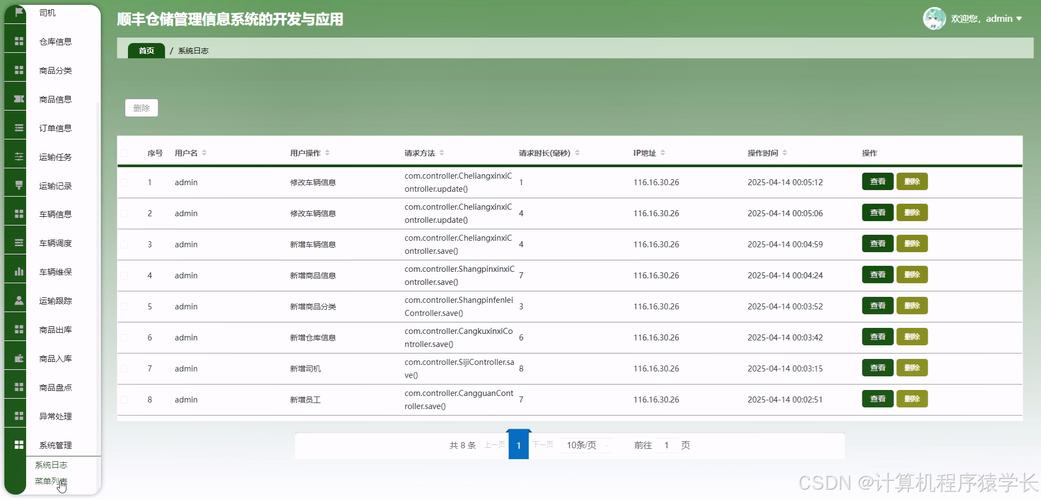Screen dimensions: 1041x500
Task: Click the sliders icon beside 运输任务
Action: (x=19, y=157)
